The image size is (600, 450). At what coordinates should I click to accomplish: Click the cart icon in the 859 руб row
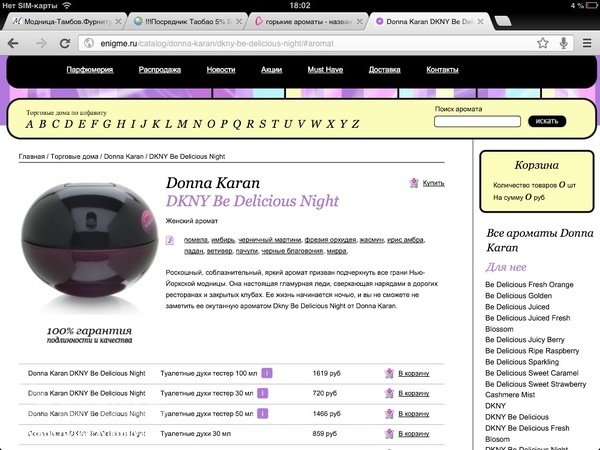388,434
